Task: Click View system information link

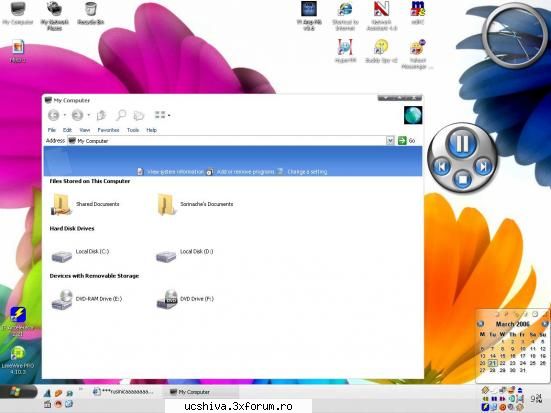Action: tap(175, 172)
